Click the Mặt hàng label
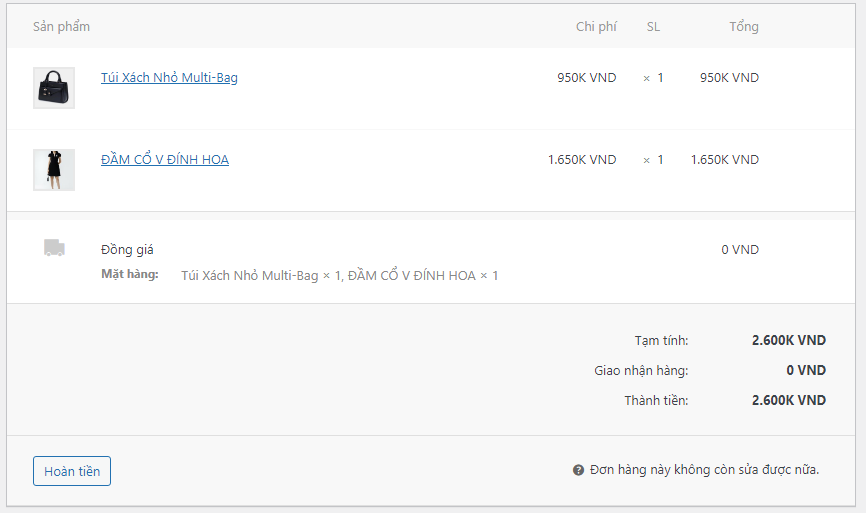This screenshot has height=513, width=866. click(130, 274)
